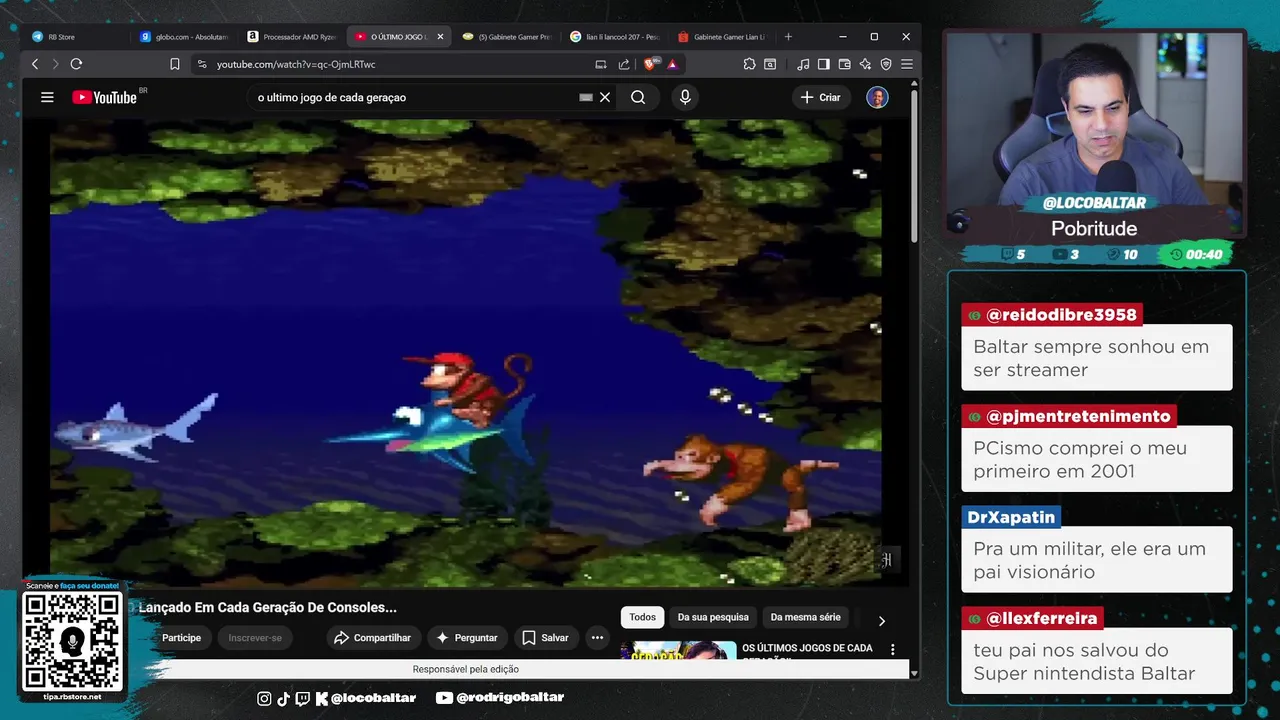
Task: Select the Da mesma série chip
Action: (806, 617)
